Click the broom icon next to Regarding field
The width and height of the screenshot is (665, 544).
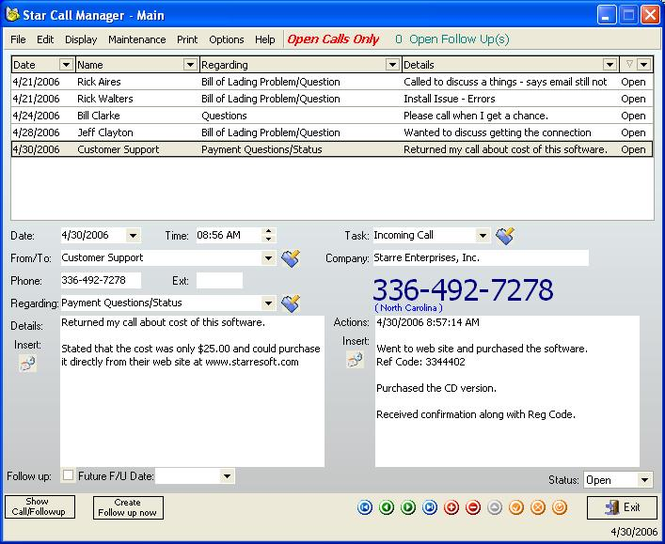pos(291,304)
